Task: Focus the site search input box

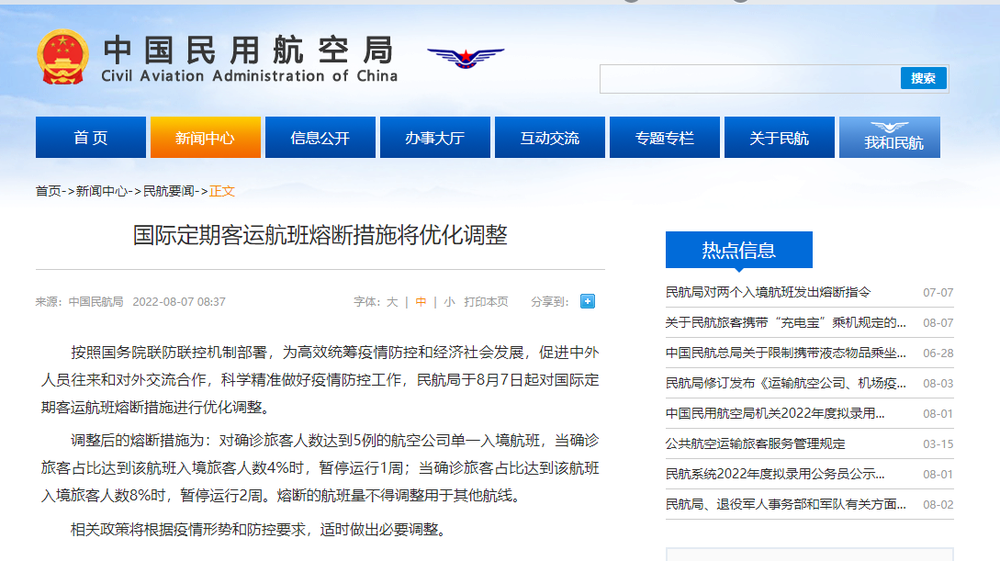Action: click(750, 79)
